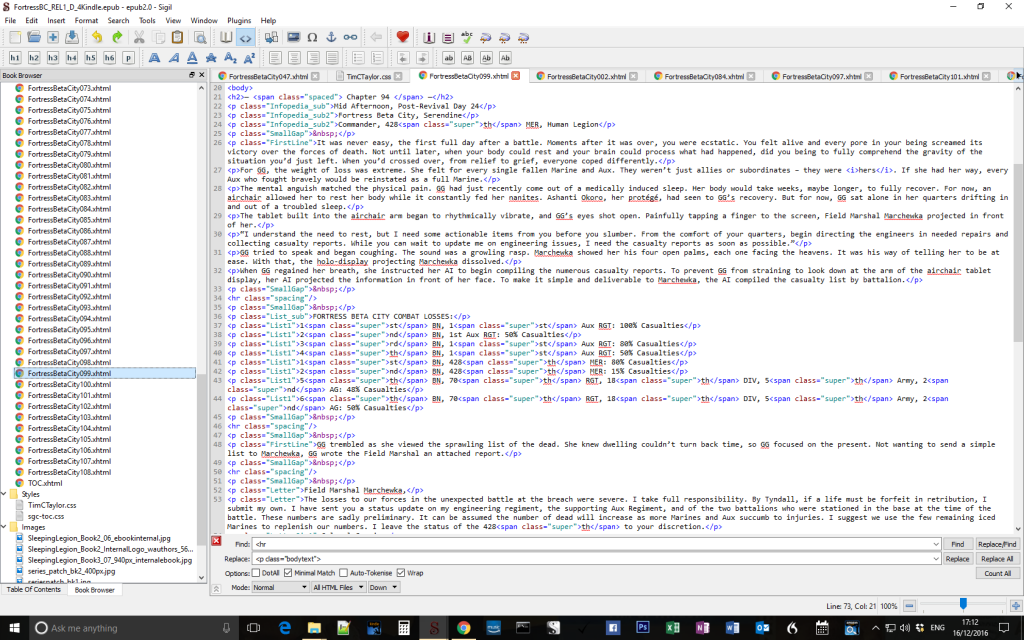1024x640 pixels.
Task: Insert an ID anchor with the anchor icon
Action: click(x=331, y=38)
